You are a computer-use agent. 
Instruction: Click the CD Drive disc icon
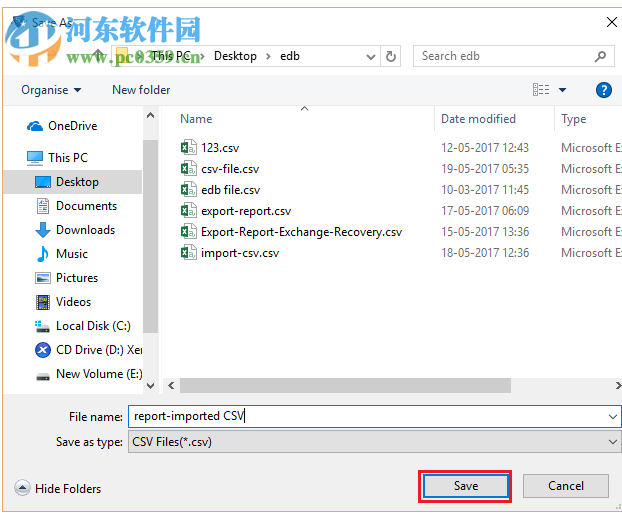[43, 350]
